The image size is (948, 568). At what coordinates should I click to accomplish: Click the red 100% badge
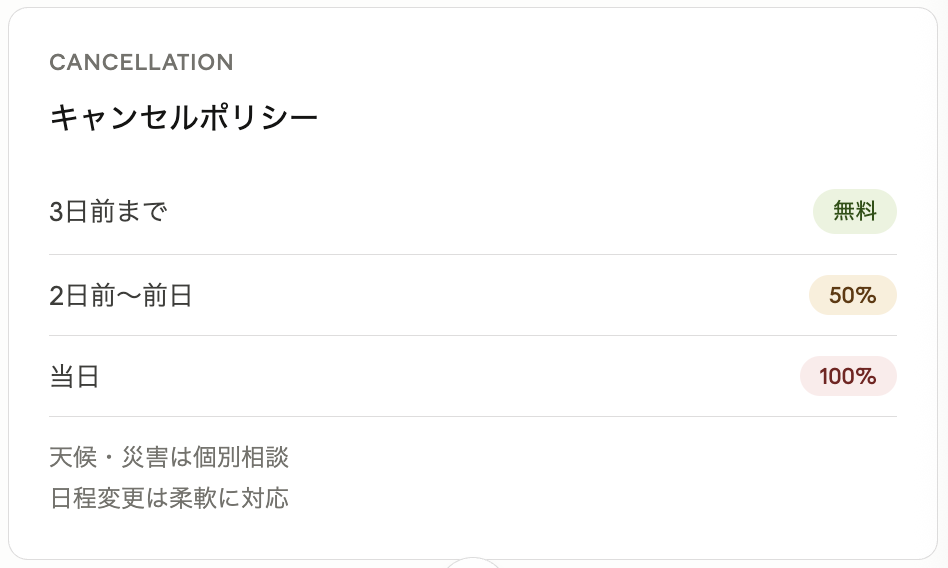coord(848,376)
